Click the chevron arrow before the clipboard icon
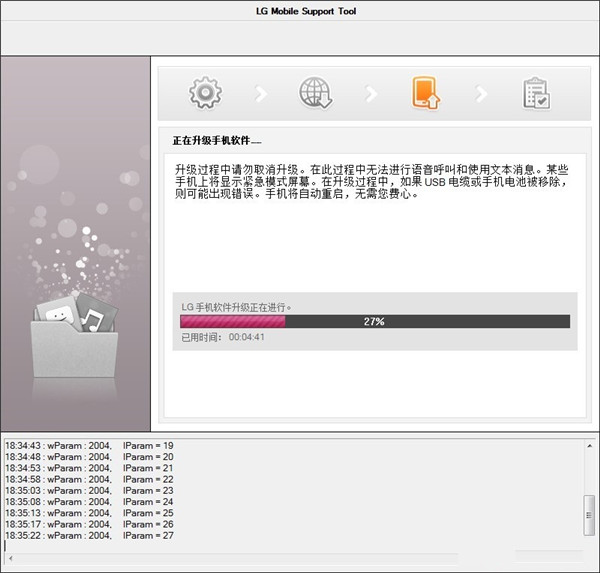This screenshot has height=573, width=600. click(481, 93)
